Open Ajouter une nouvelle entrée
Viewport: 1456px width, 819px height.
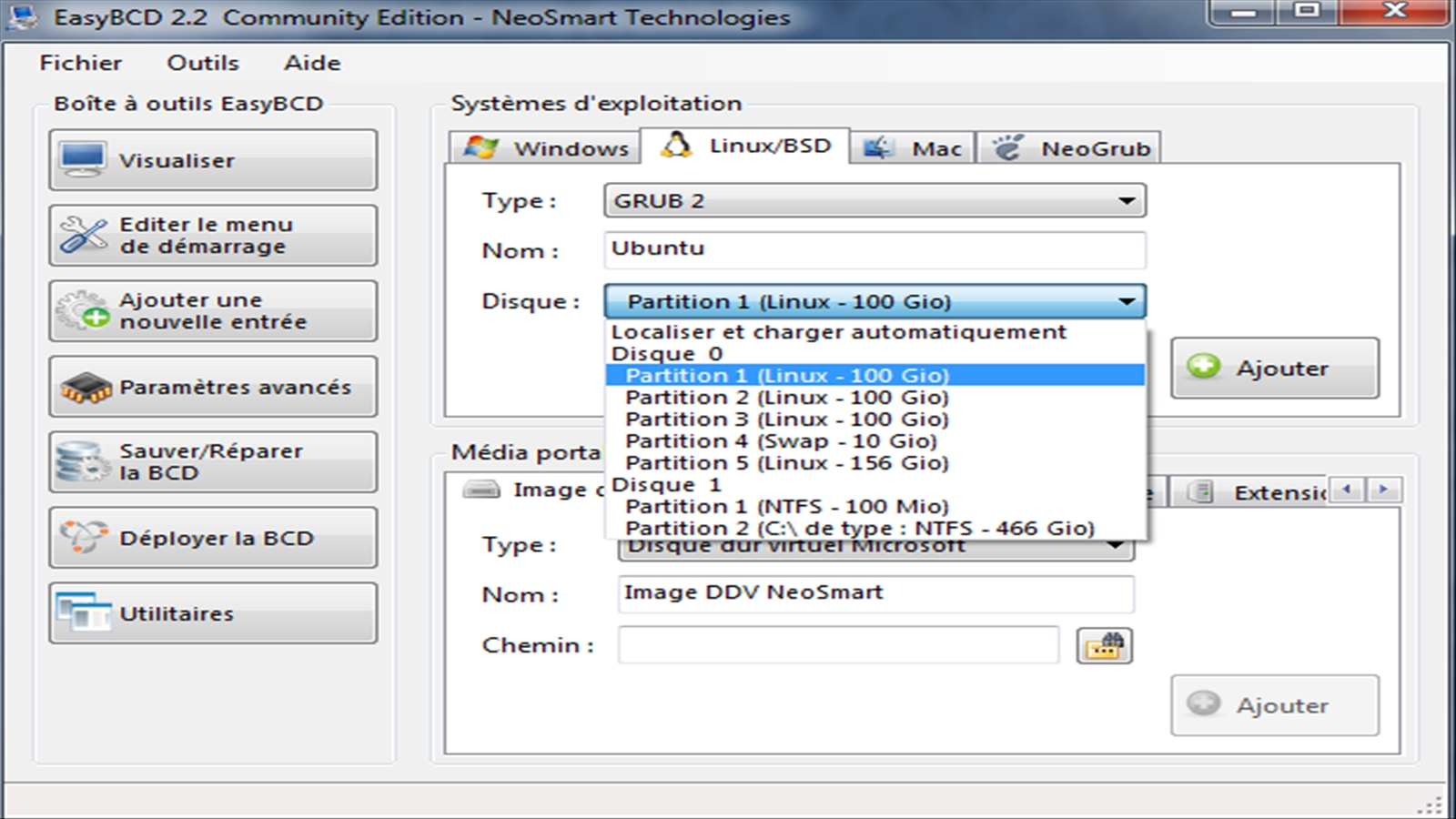pos(213,311)
